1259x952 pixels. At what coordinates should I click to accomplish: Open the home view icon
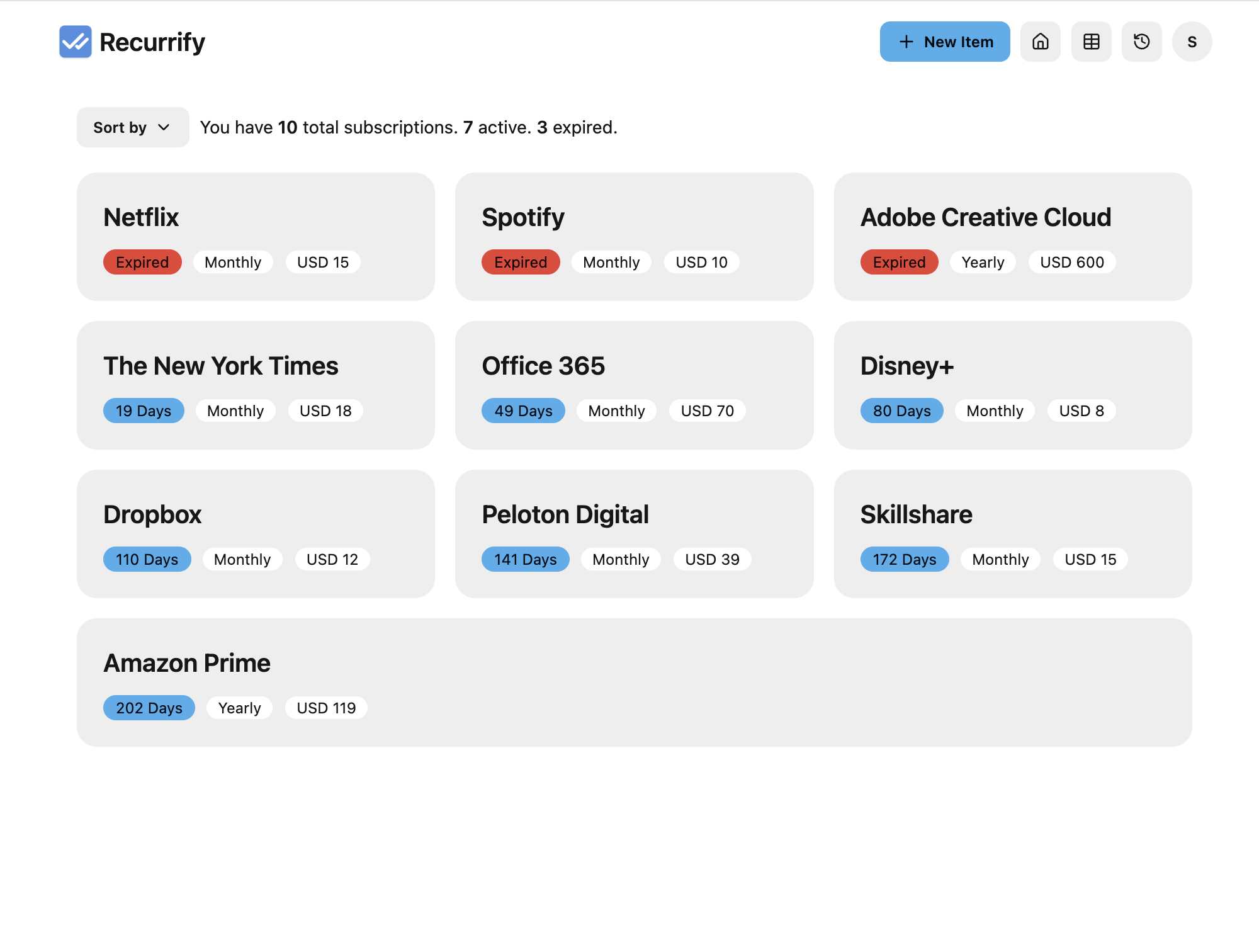pos(1041,42)
